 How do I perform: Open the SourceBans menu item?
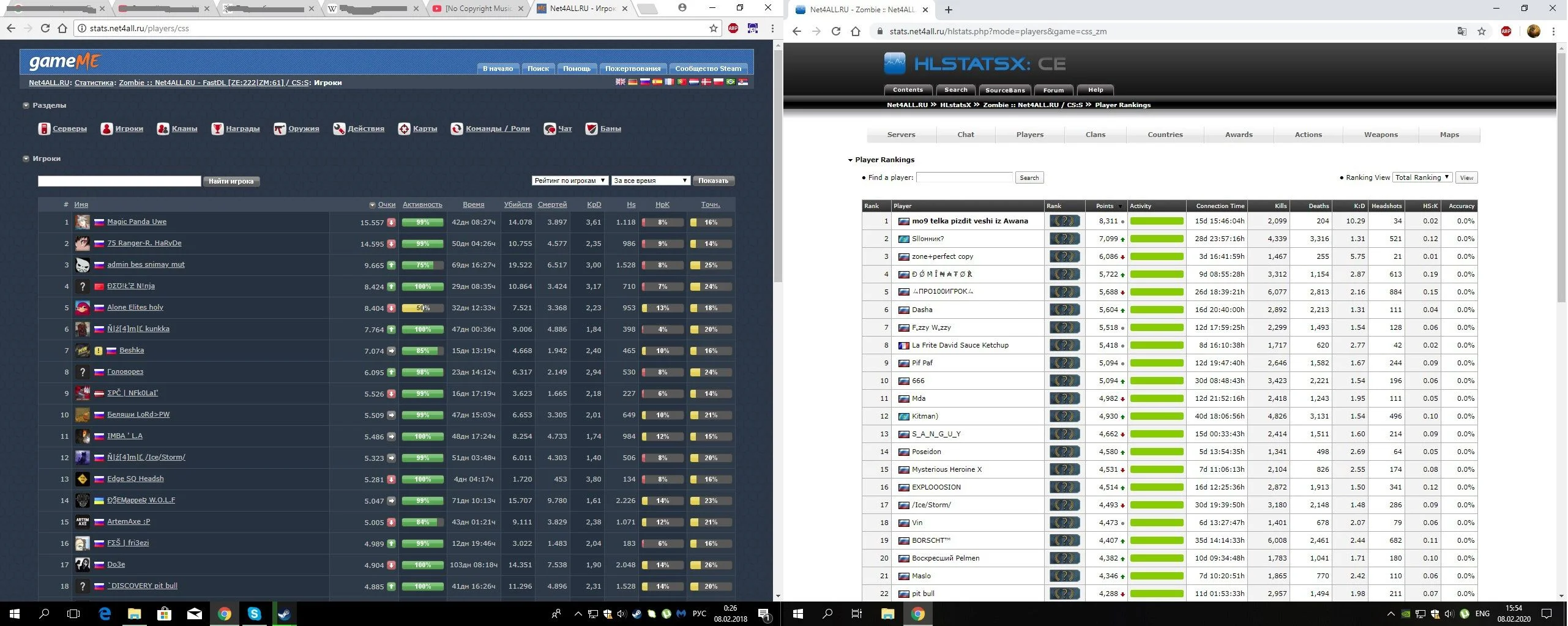[x=1005, y=90]
